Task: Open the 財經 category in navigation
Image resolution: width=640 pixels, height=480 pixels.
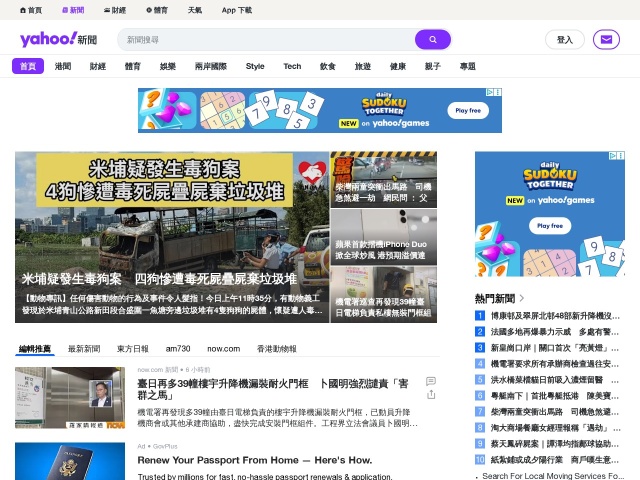Action: pyautogui.click(x=98, y=66)
